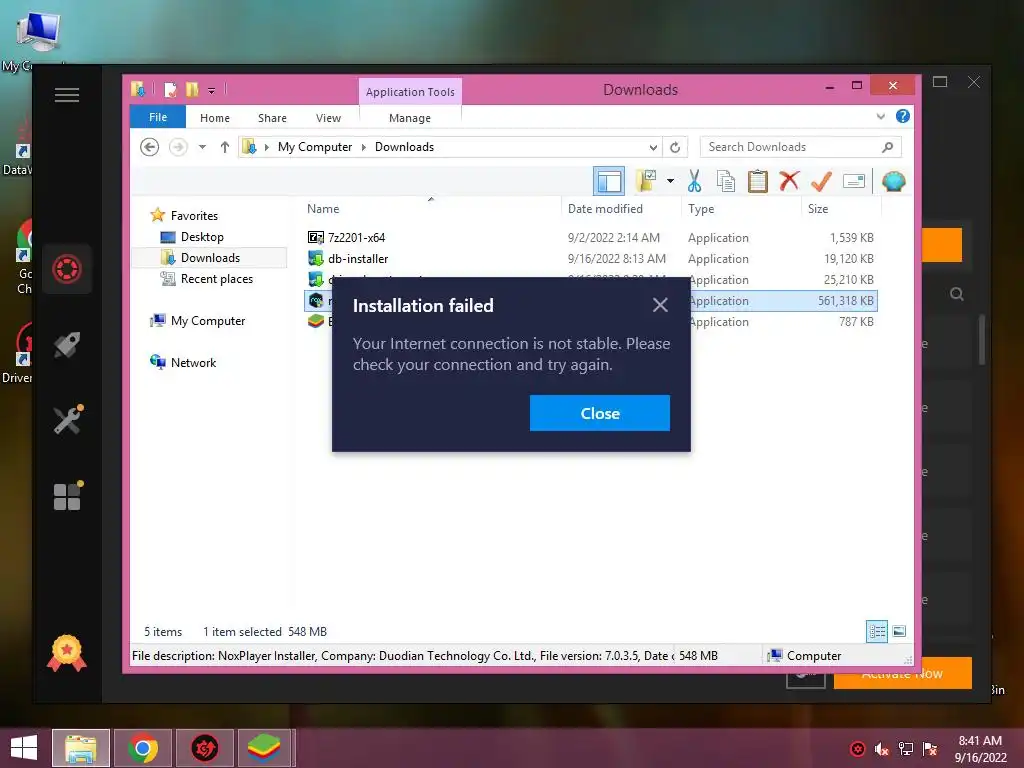
Task: Click the orange checkmark Properties icon
Action: (x=821, y=181)
